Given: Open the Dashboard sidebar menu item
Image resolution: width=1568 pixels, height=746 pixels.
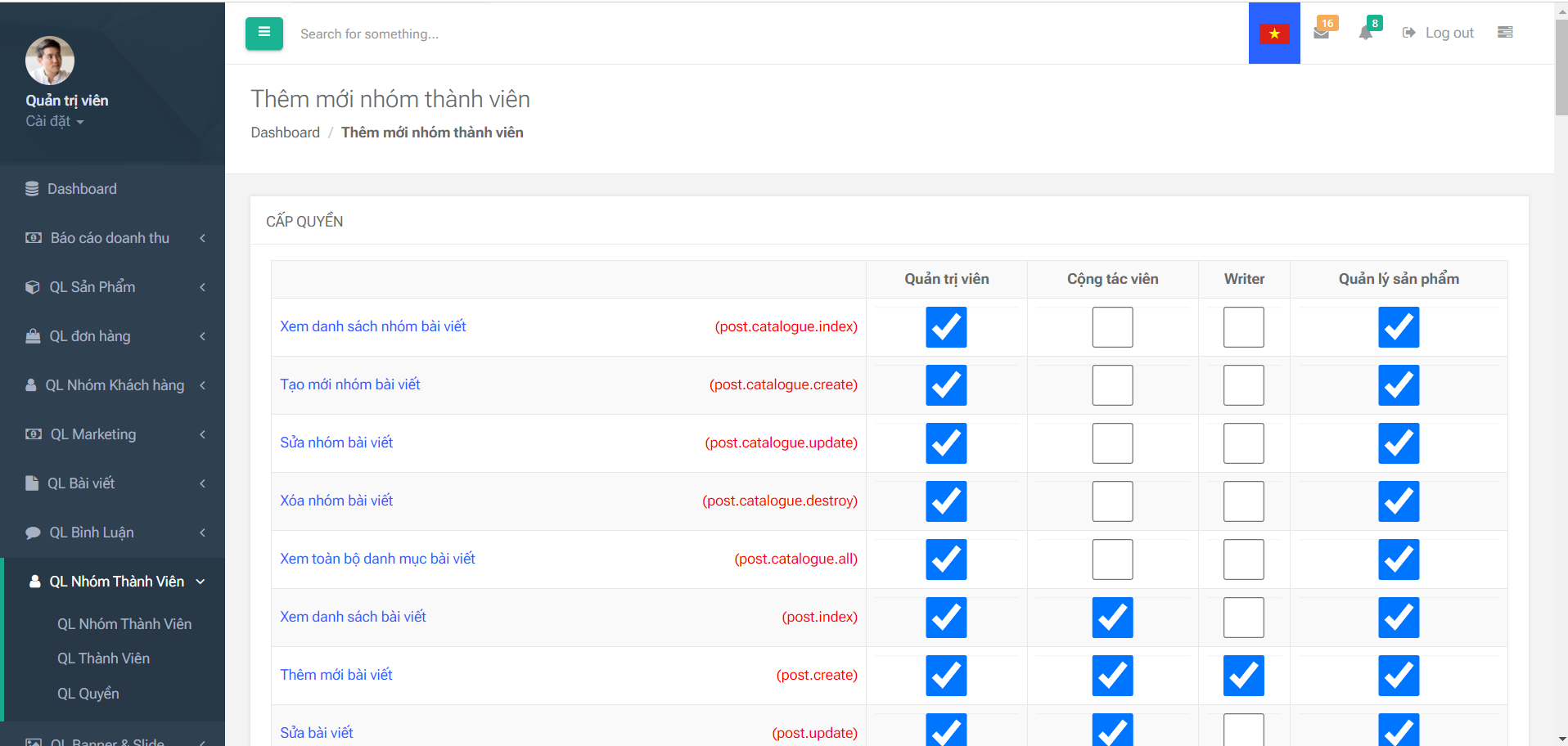Looking at the screenshot, I should [x=112, y=189].
